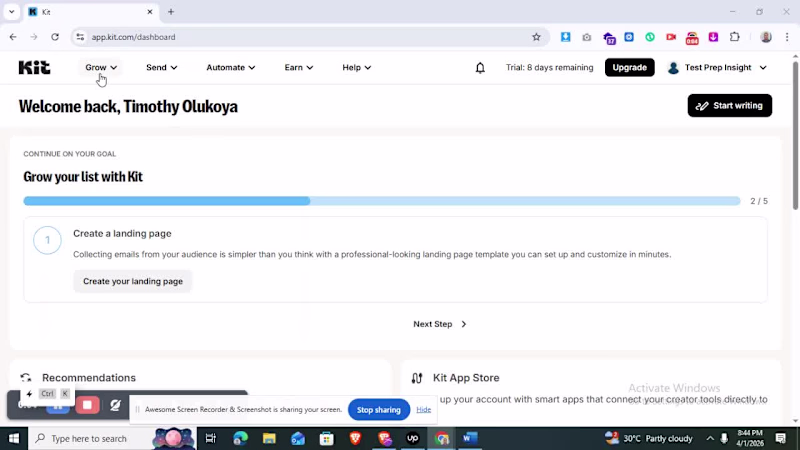Open the Chrome Extensions puzzle icon

tap(735, 37)
